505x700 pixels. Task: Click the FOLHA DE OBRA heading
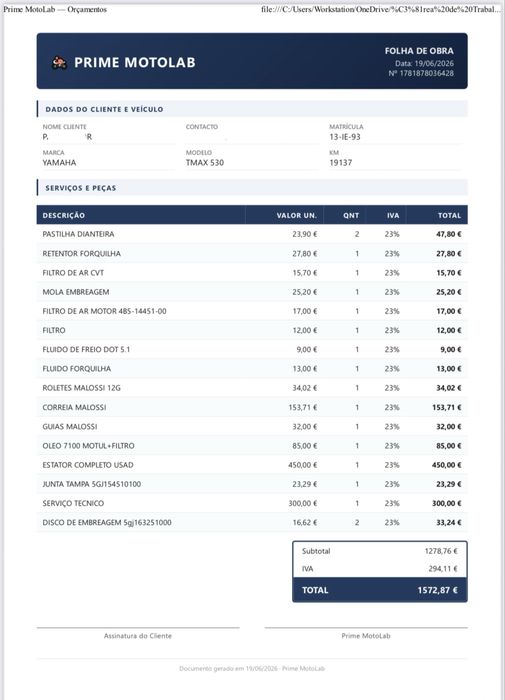pos(419,51)
